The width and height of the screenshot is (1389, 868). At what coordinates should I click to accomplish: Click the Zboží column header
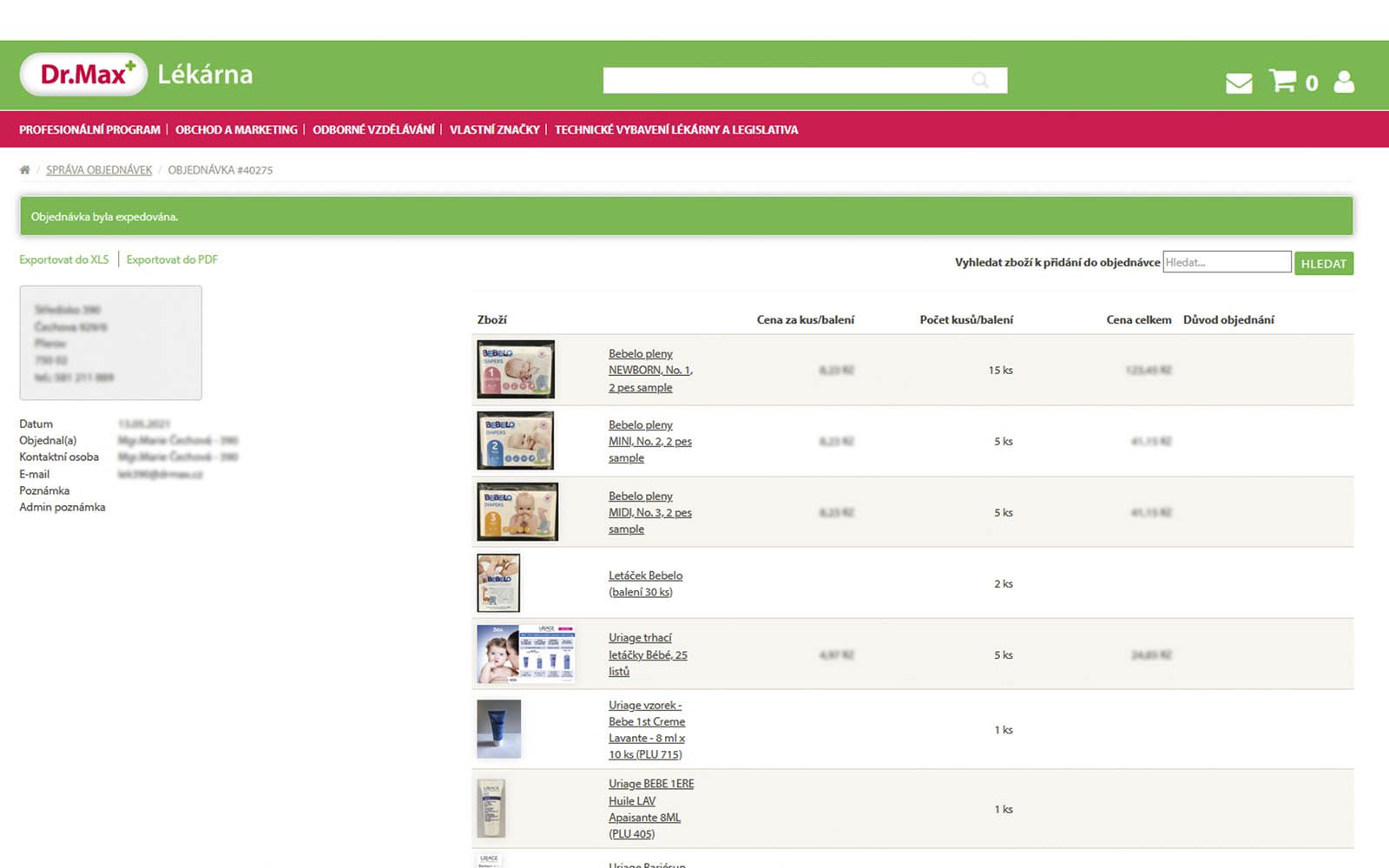click(492, 319)
